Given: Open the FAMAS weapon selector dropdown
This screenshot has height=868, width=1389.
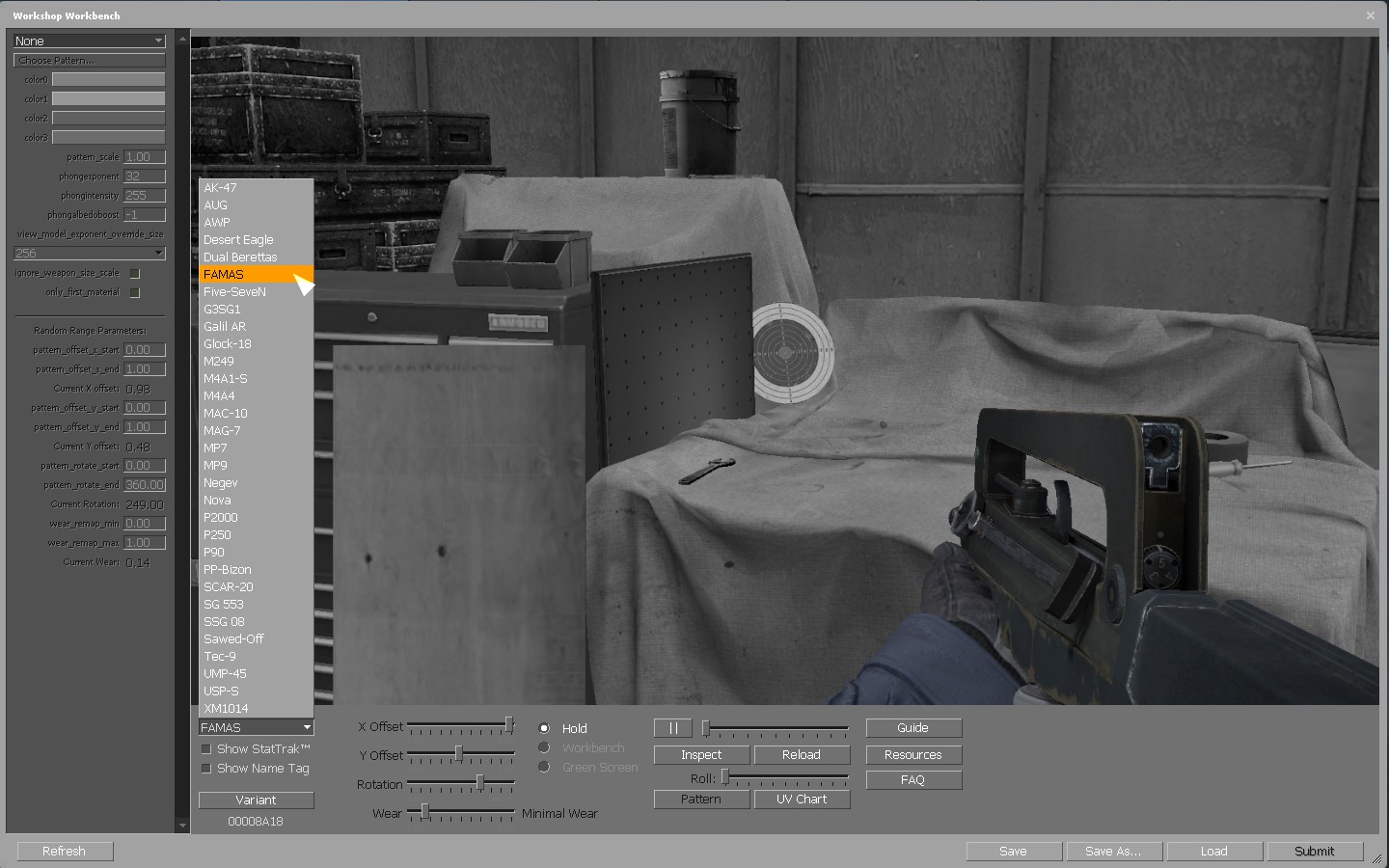Looking at the screenshot, I should tap(257, 727).
